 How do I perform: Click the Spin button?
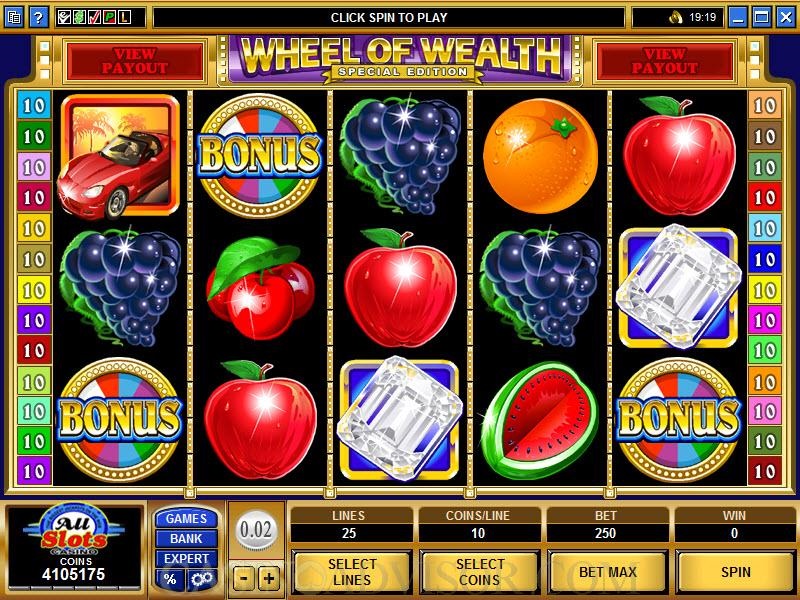tap(735, 572)
